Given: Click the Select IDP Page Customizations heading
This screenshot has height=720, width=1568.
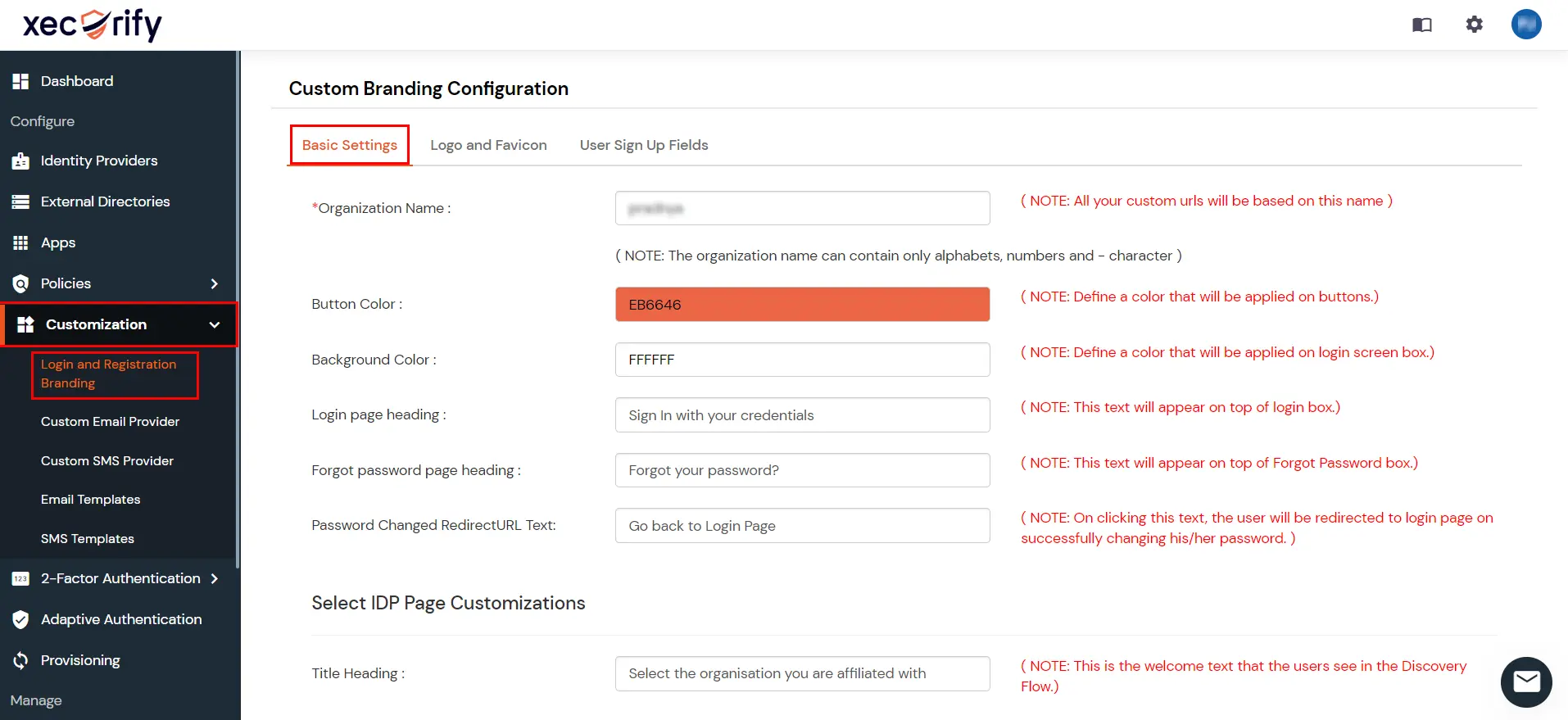Looking at the screenshot, I should pyautogui.click(x=448, y=603).
